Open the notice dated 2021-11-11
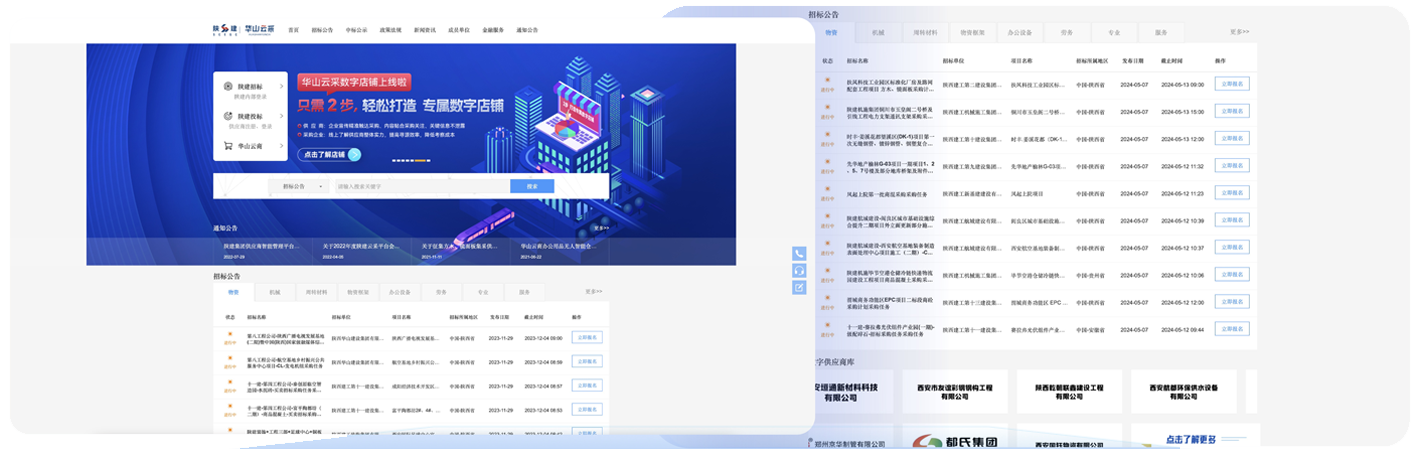Image resolution: width=1421 pixels, height=466 pixels. point(458,249)
